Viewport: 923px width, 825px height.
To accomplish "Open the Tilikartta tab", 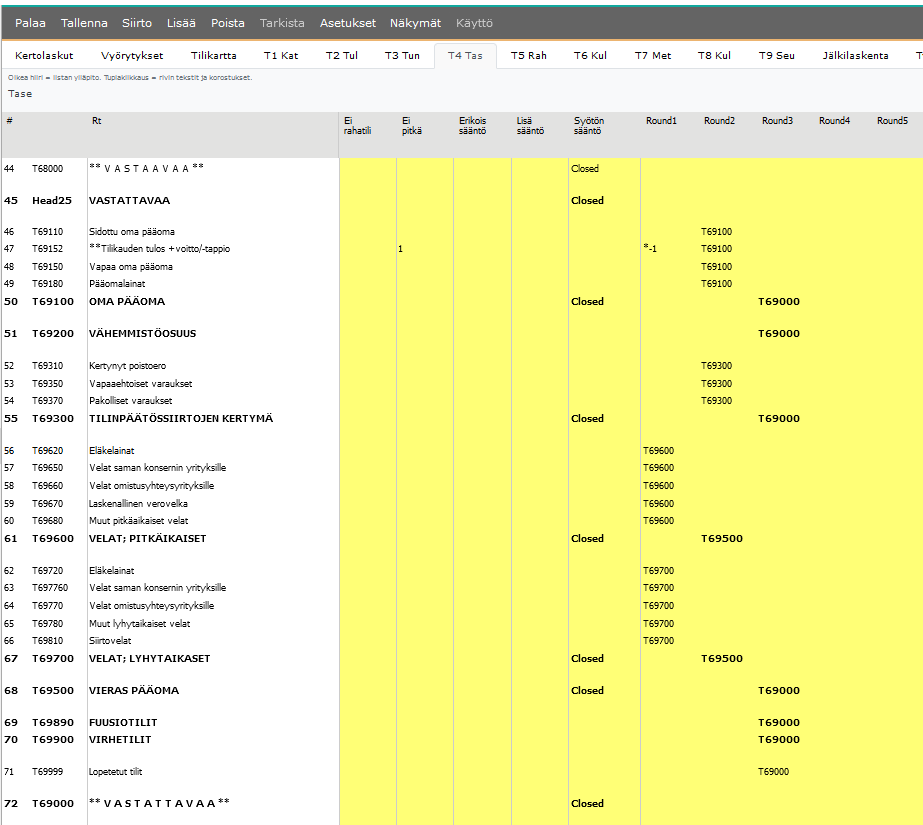I will point(213,56).
